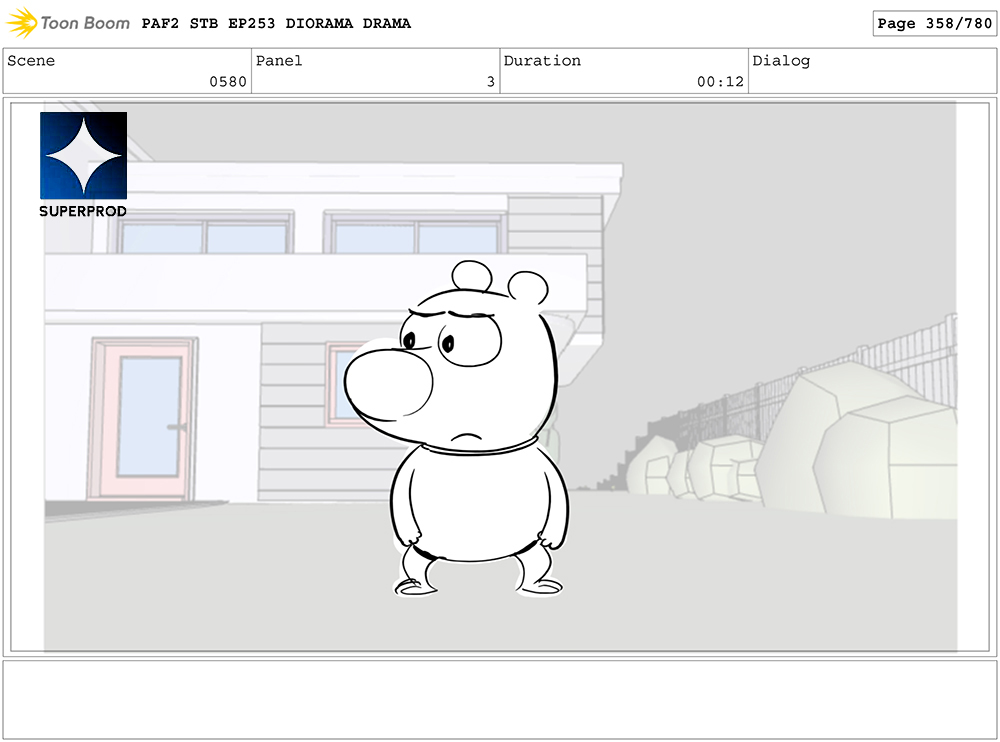The image size is (1000, 742).
Task: Click the empty notes box below the panel
Action: click(499, 700)
